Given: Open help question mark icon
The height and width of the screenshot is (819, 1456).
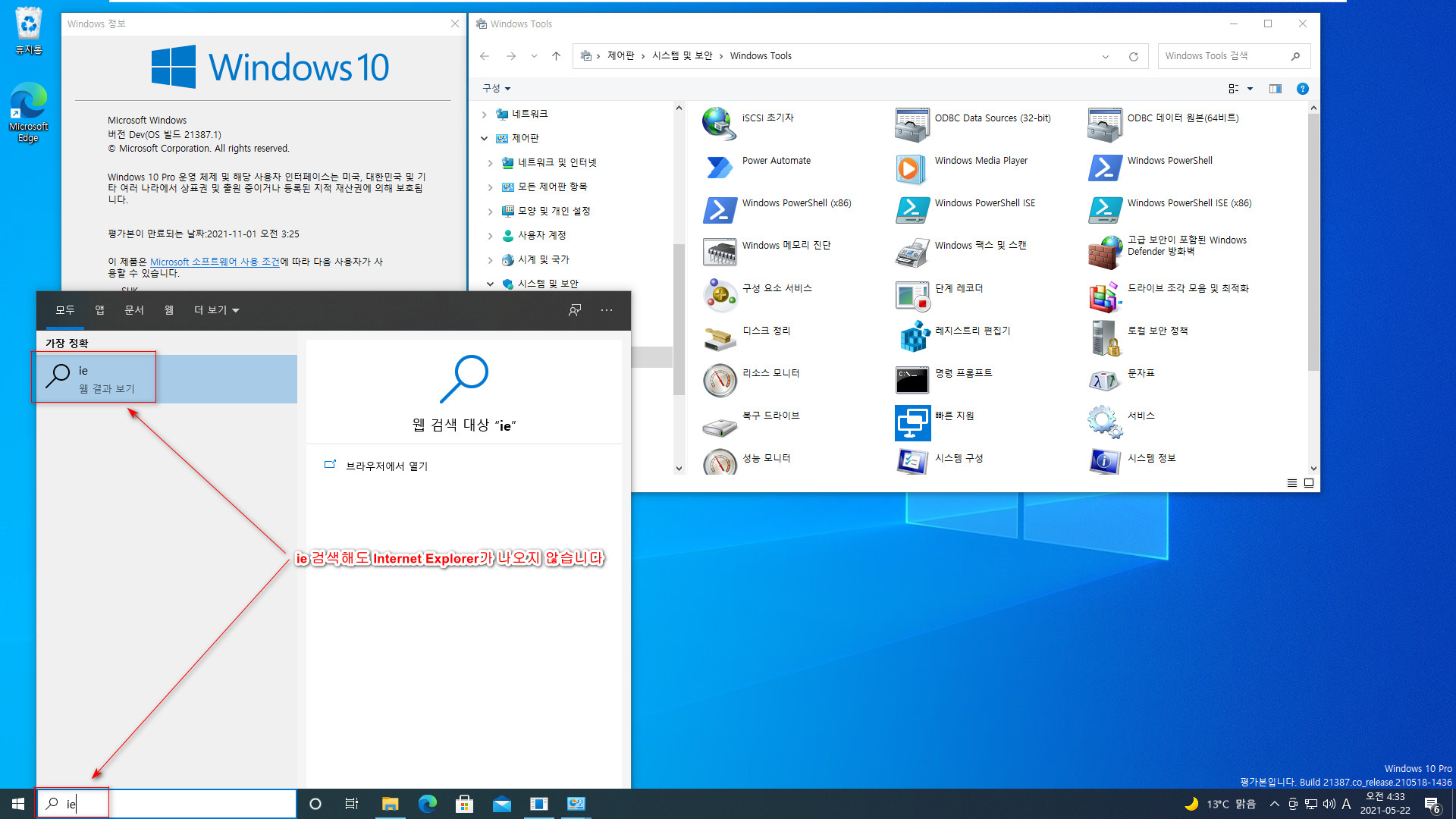Looking at the screenshot, I should [1303, 89].
